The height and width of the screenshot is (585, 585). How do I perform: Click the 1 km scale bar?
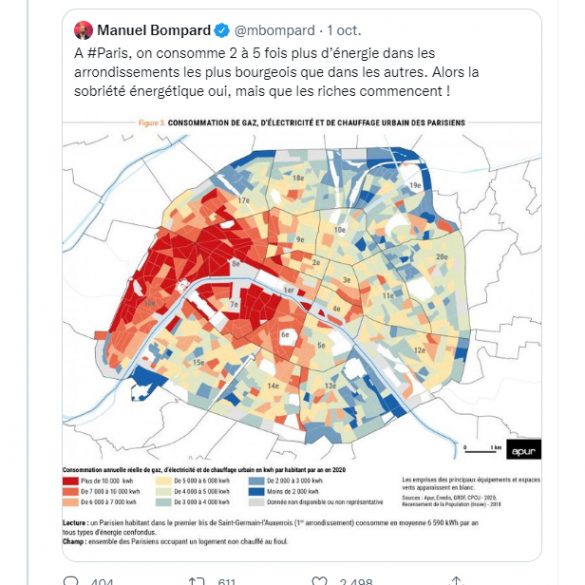click(x=482, y=449)
